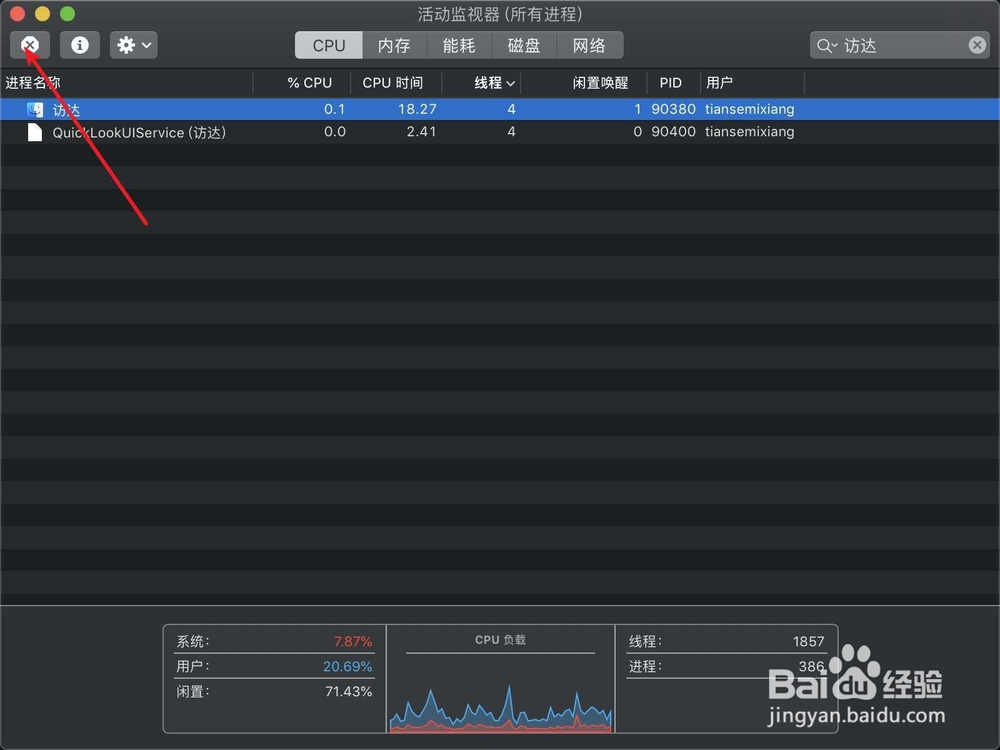Viewport: 1000px width, 750px height.
Task: Switch to the 内存 (Memory) tab
Action: click(x=394, y=44)
